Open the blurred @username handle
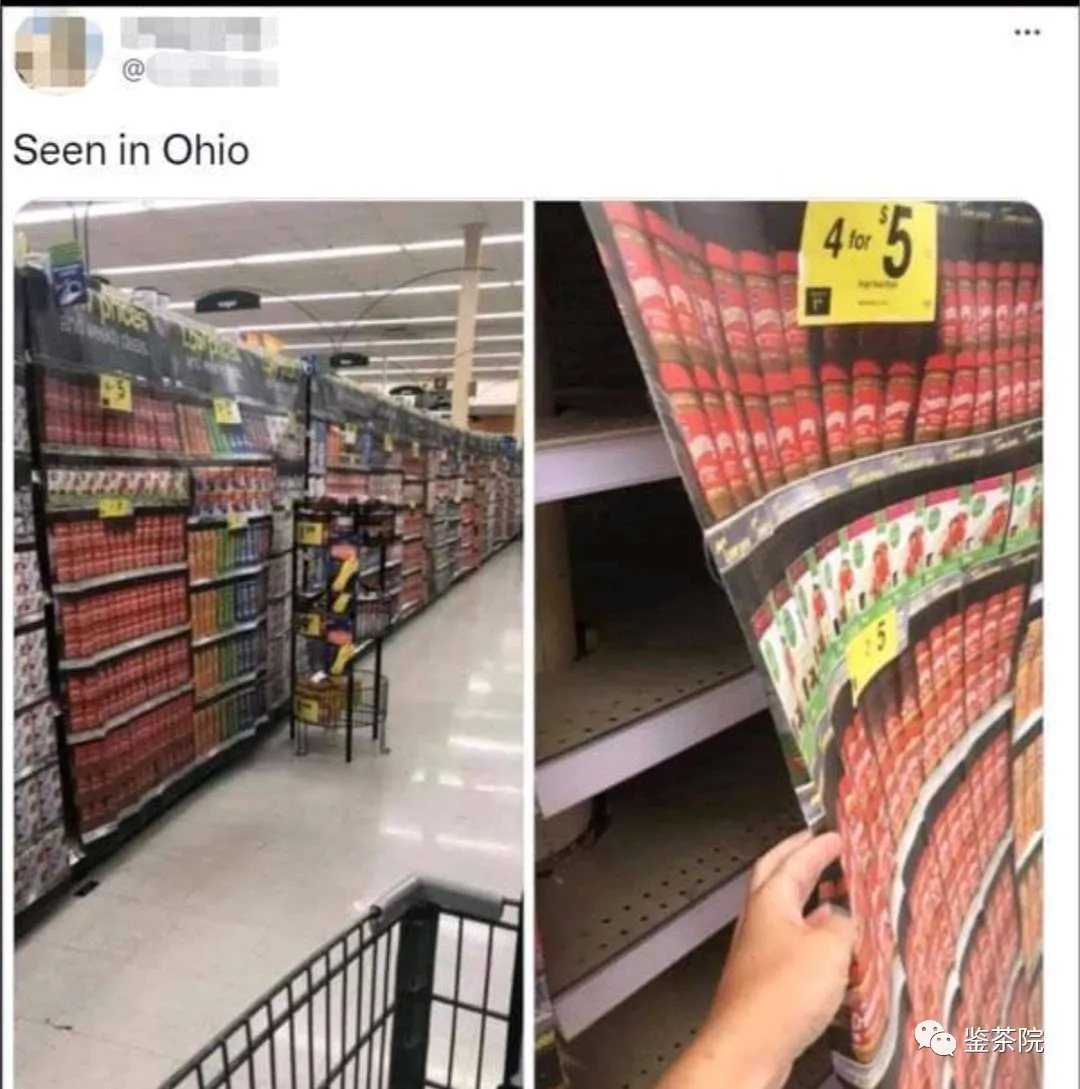The width and height of the screenshot is (1080, 1089). (x=200, y=71)
